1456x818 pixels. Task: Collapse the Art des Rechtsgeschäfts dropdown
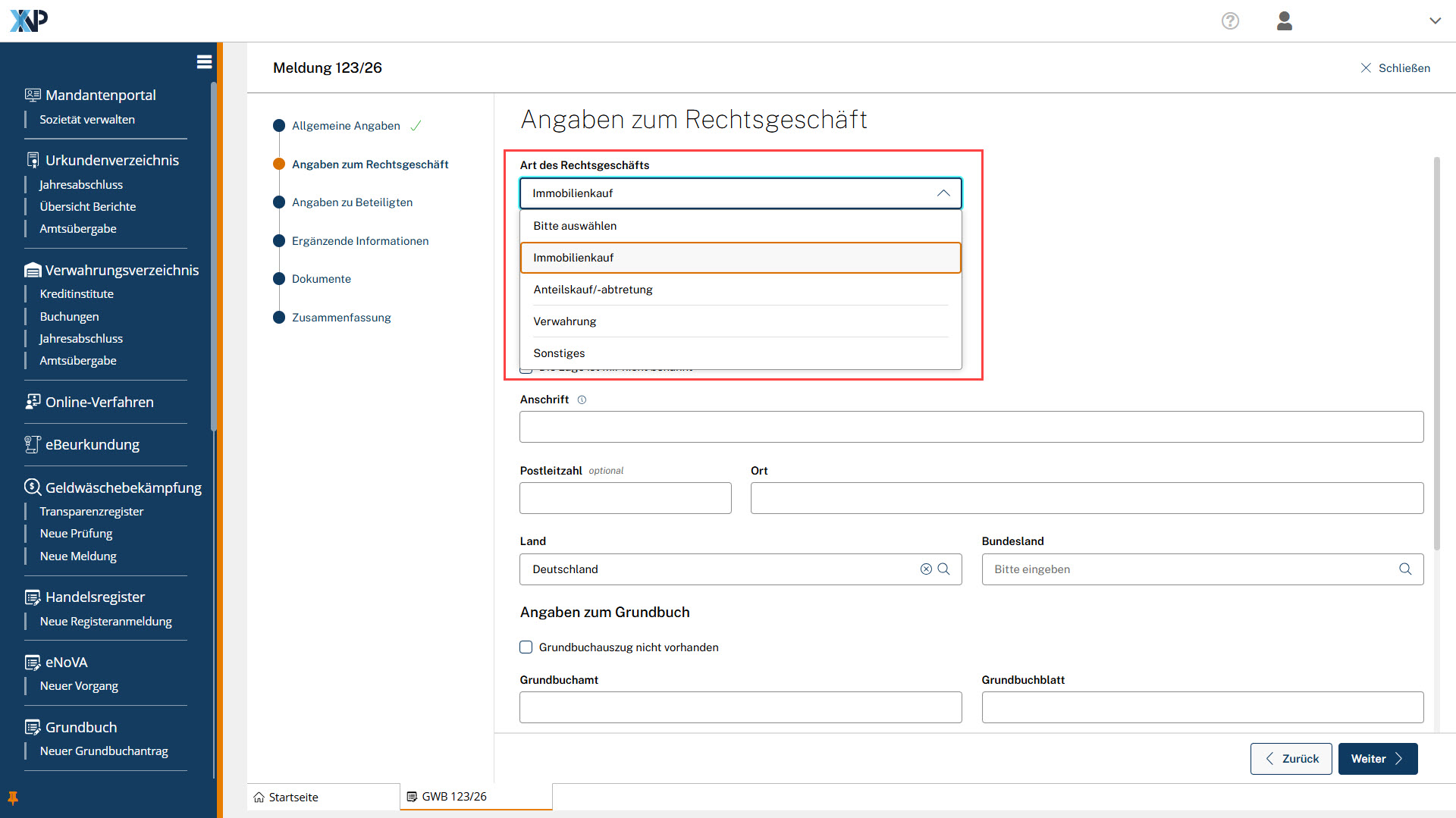(943, 193)
